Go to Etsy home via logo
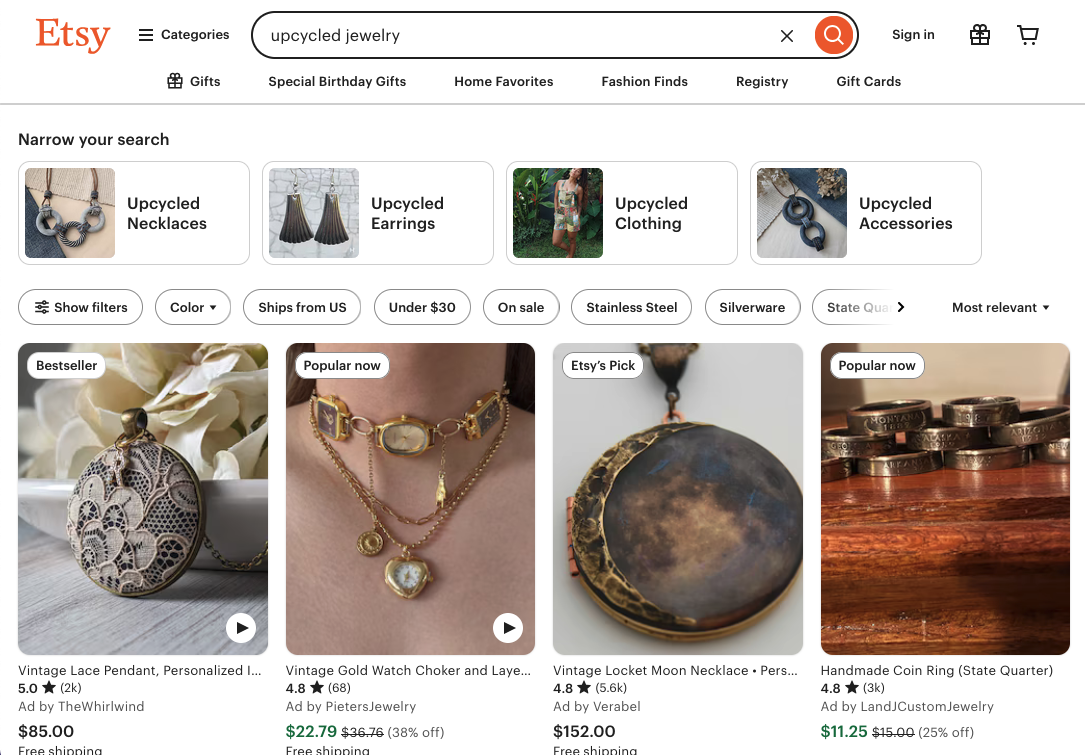 tap(72, 35)
